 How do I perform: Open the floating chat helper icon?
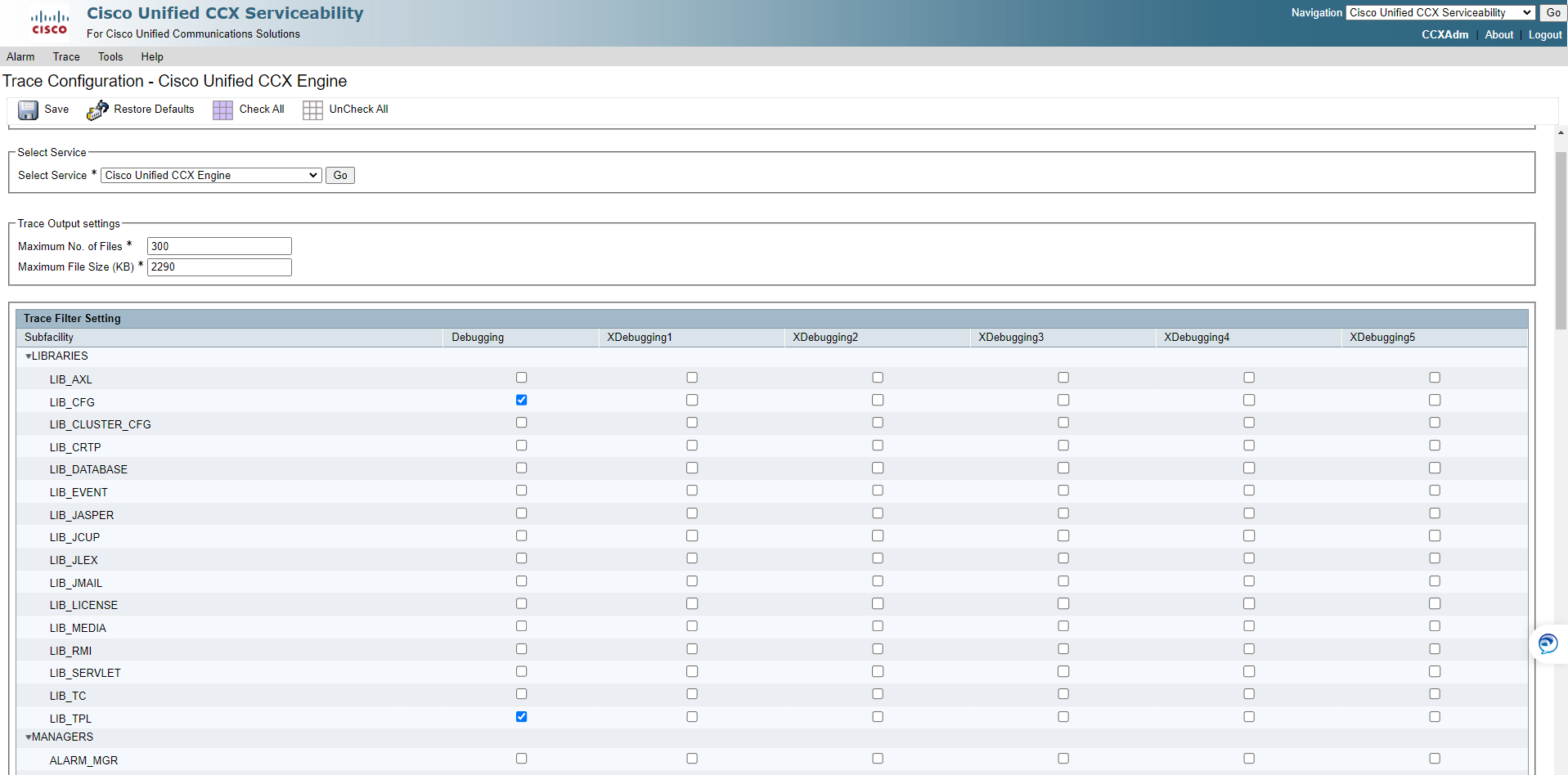(1548, 643)
